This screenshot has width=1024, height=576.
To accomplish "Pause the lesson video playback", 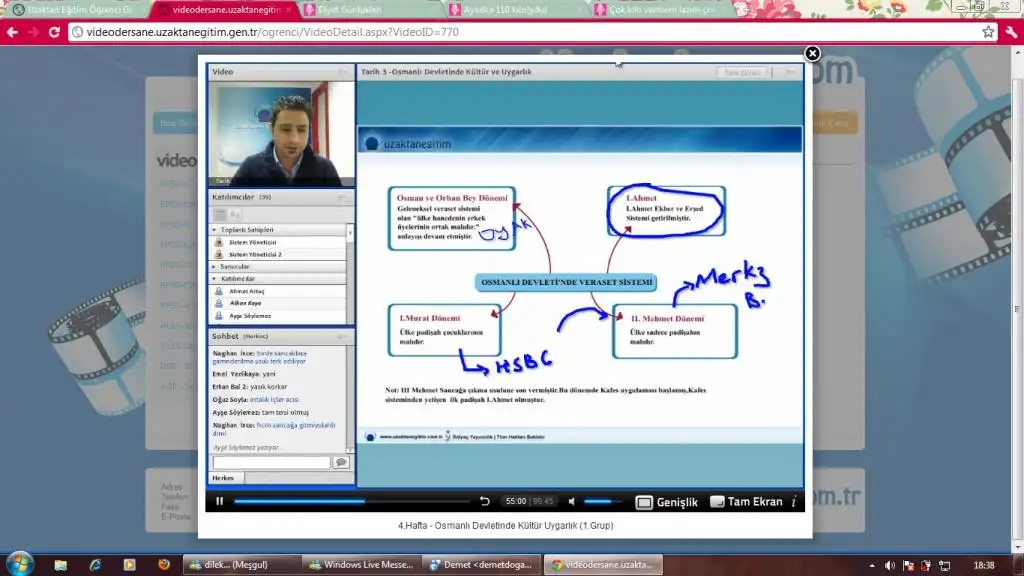I will tap(220, 501).
